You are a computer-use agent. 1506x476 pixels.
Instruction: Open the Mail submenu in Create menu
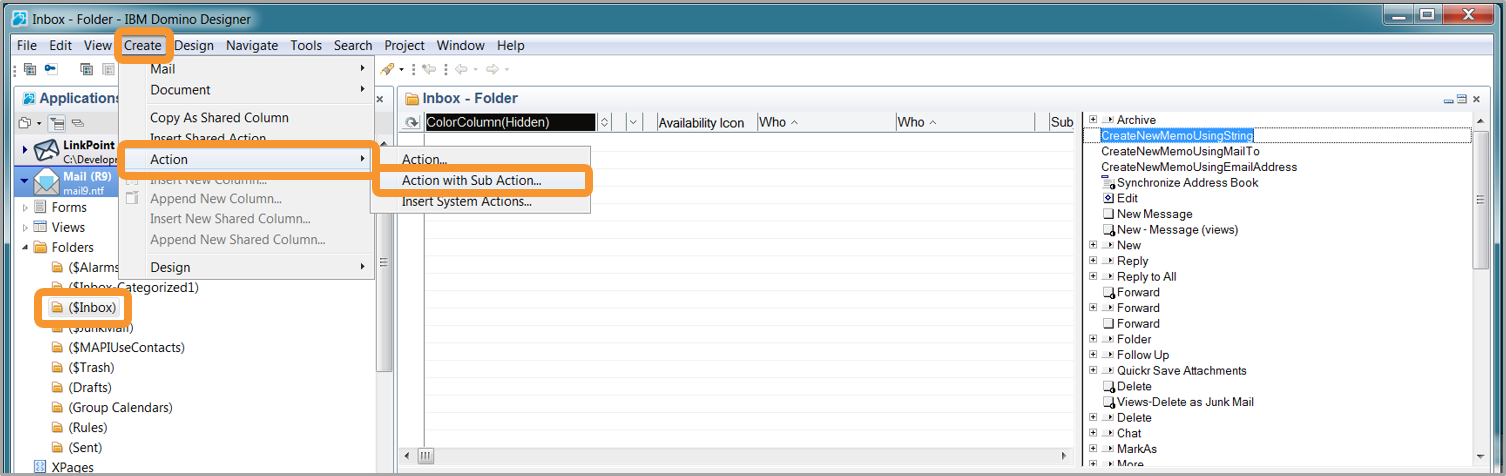(246, 69)
